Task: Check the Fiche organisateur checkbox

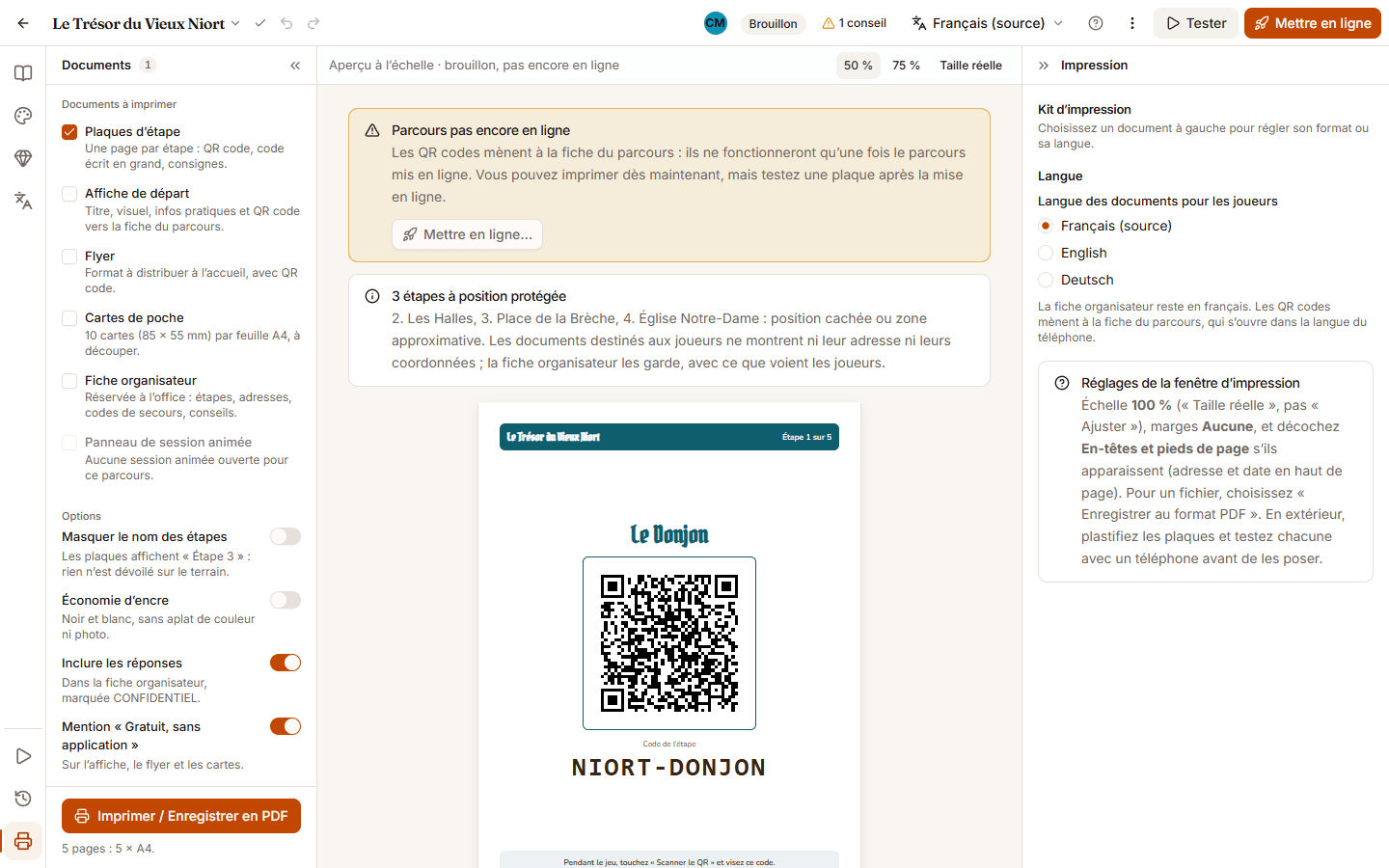Action: (69, 381)
